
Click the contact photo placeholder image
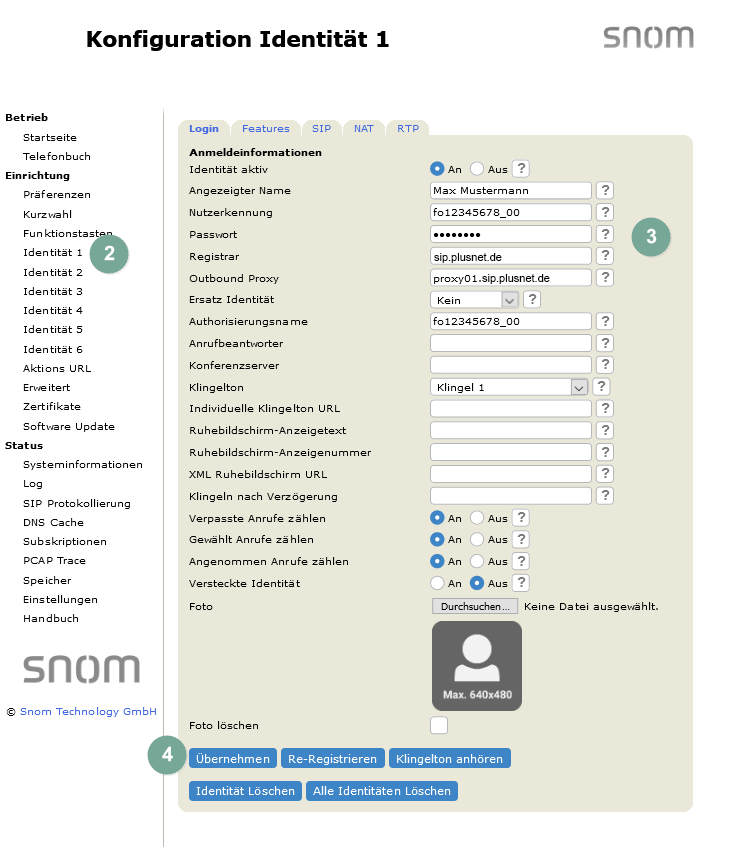click(x=477, y=666)
